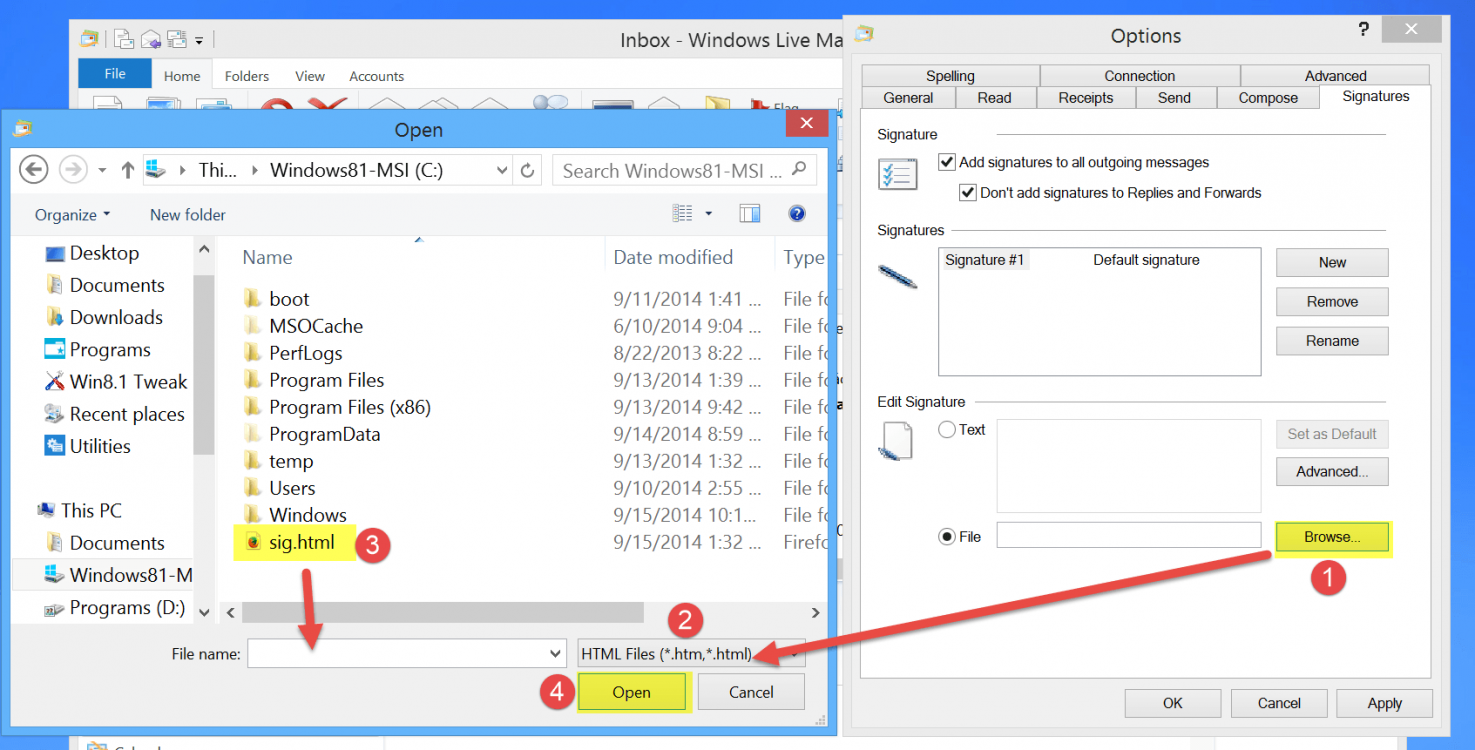The width and height of the screenshot is (1475, 750).
Task: Switch to the Accounts ribbon tab
Action: coord(377,76)
